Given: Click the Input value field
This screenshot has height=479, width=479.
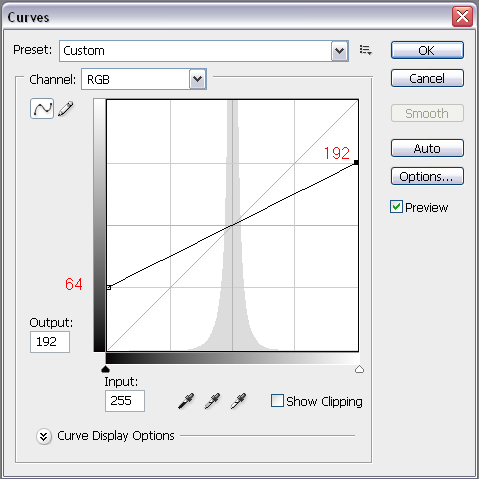Looking at the screenshot, I should (125, 401).
